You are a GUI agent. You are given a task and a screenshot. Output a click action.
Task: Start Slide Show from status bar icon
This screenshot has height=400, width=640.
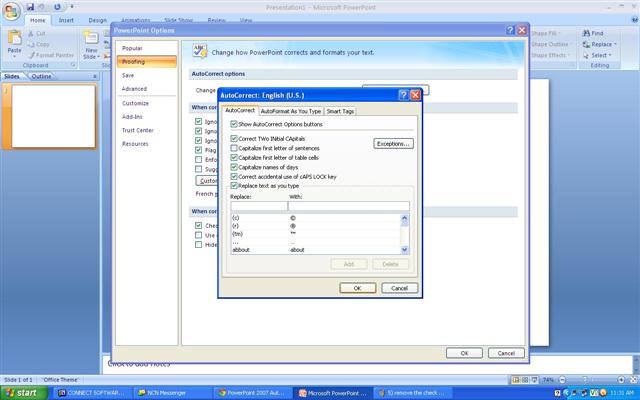click(534, 380)
